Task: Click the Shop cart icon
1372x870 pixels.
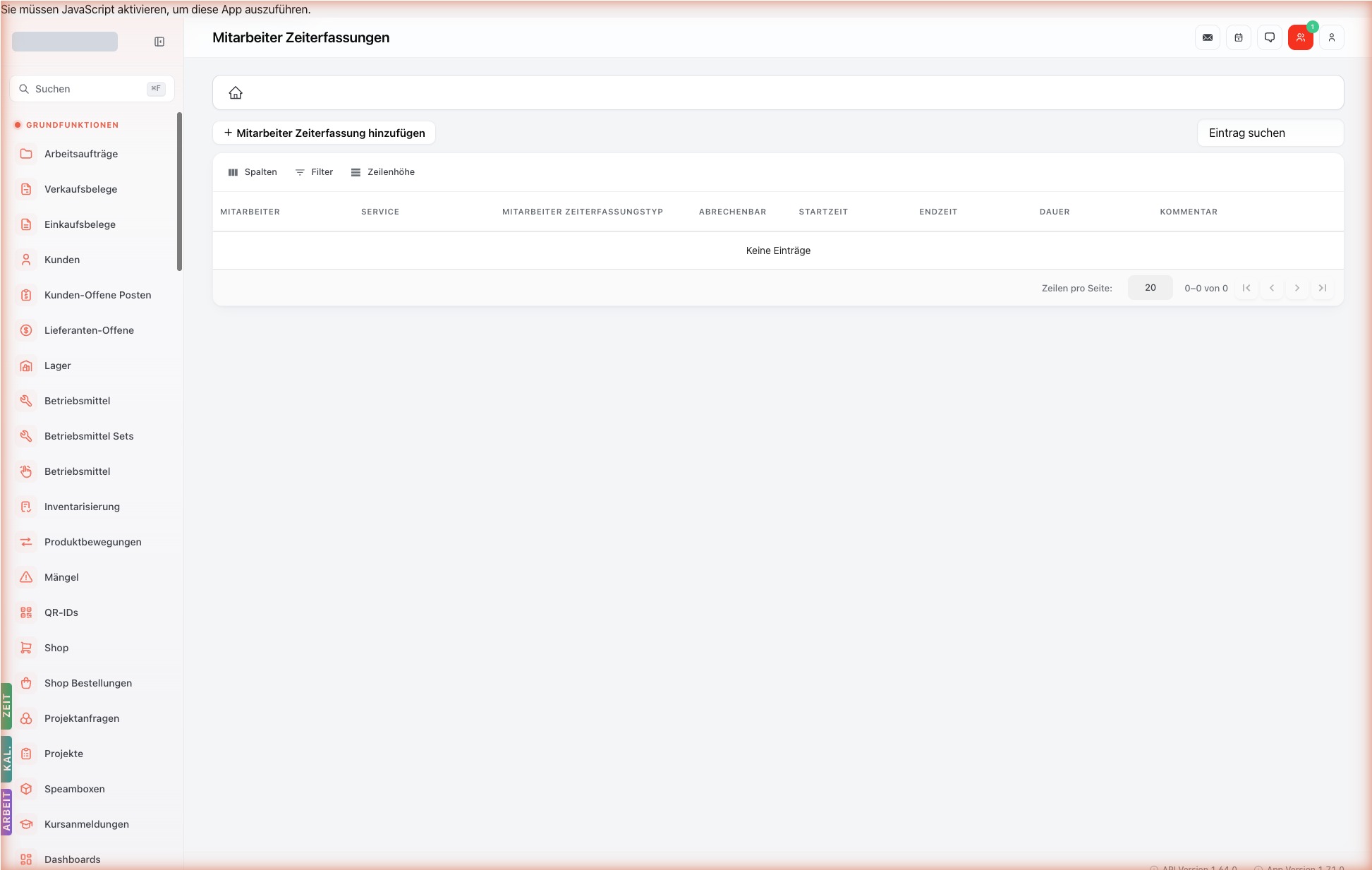Action: [26, 648]
